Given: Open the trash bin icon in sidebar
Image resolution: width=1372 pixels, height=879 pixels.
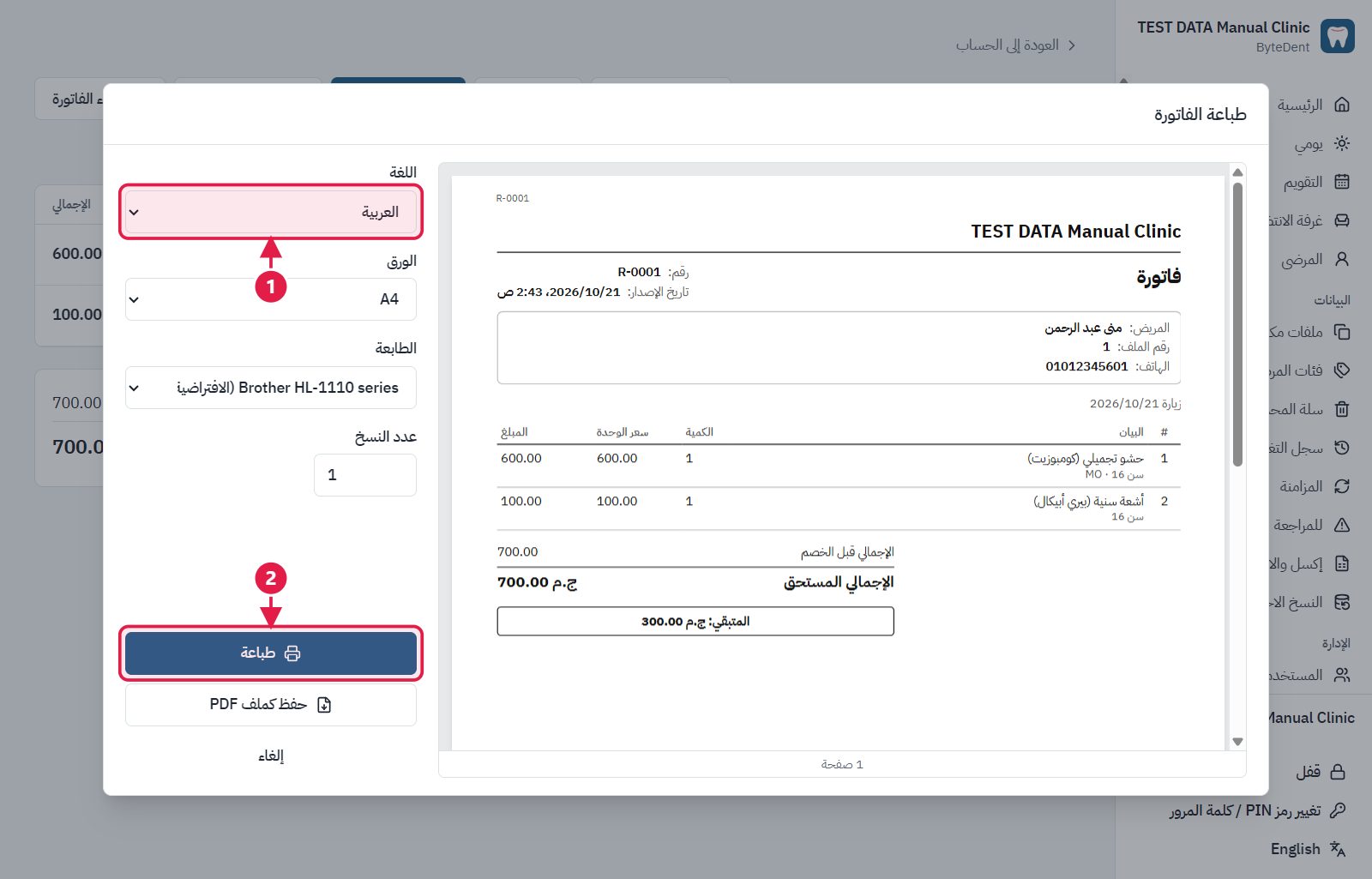Looking at the screenshot, I should point(1342,409).
